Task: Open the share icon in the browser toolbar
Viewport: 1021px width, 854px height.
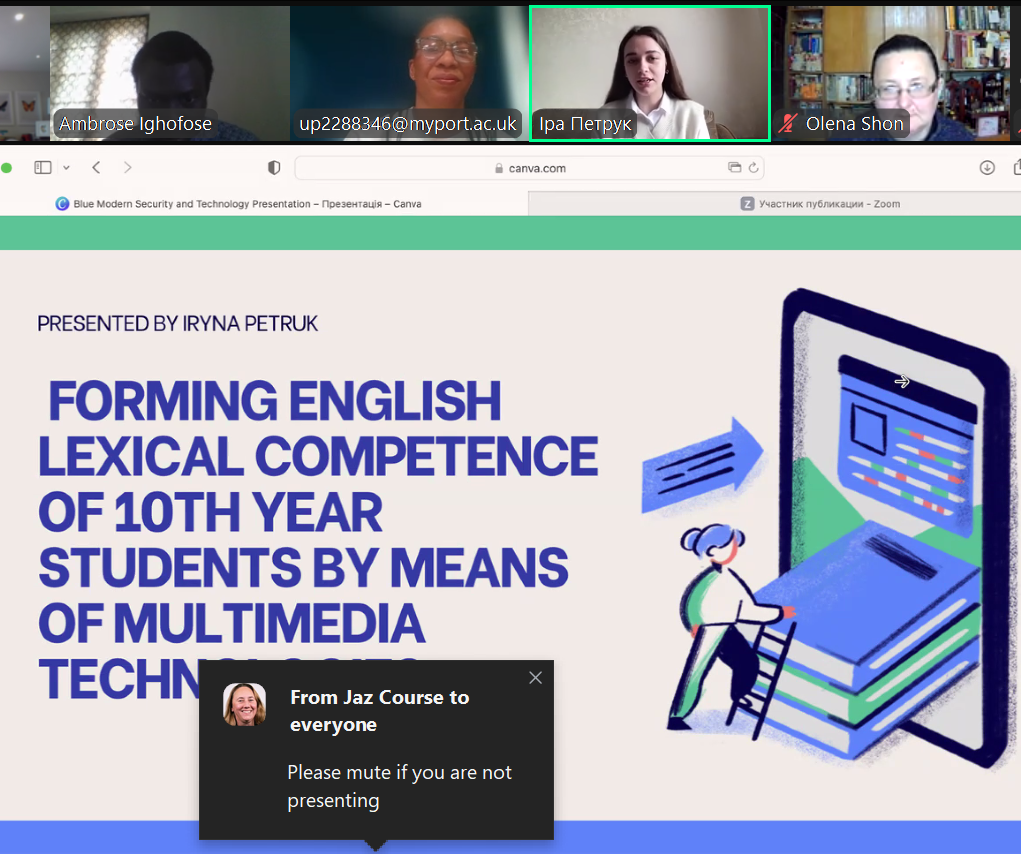Action: click(x=1015, y=168)
